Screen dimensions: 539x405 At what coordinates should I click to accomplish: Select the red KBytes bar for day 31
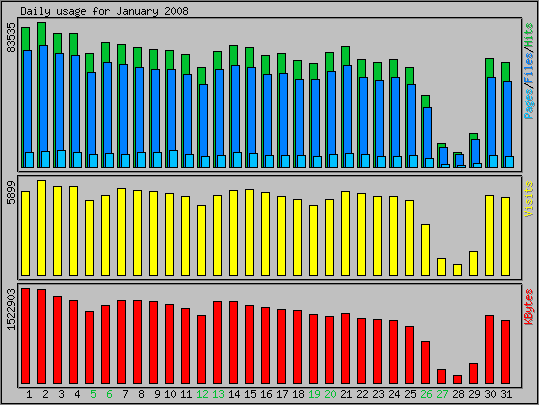tap(505, 352)
